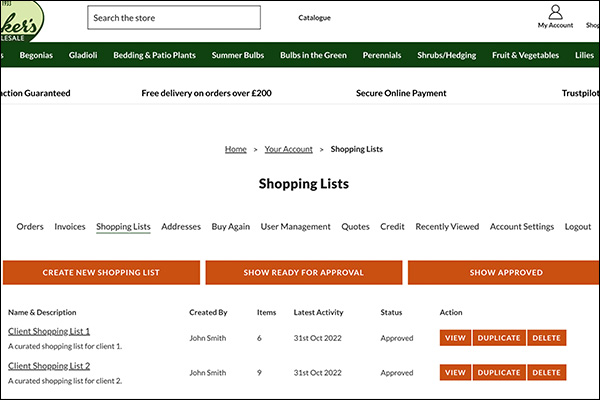Screen dimensions: 600x400
Task: Open the Catalogue link in header
Action: pyautogui.click(x=314, y=18)
